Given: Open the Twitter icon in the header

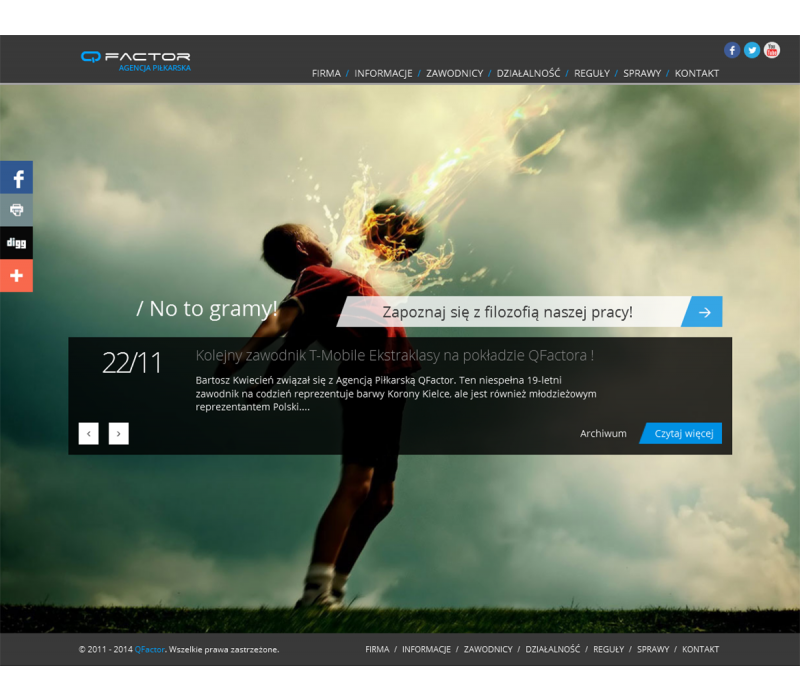Looking at the screenshot, I should (752, 50).
